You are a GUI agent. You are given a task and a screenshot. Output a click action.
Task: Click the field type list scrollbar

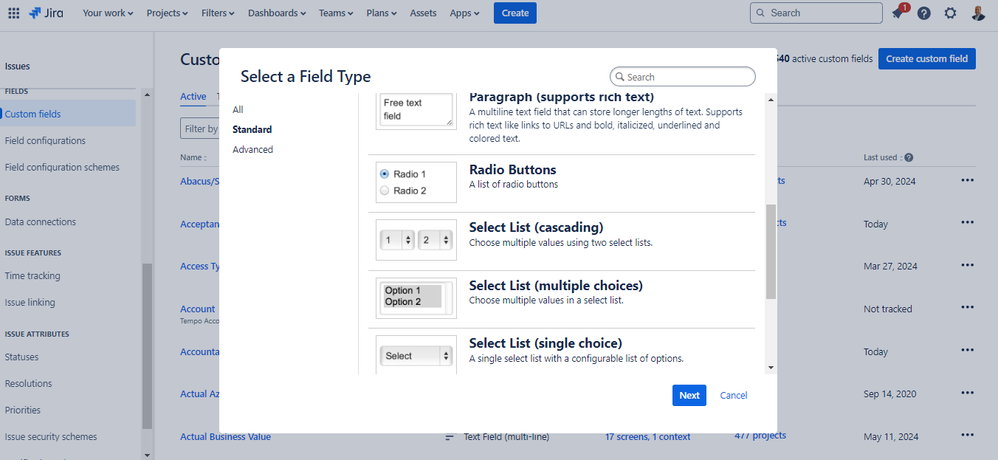(770, 251)
